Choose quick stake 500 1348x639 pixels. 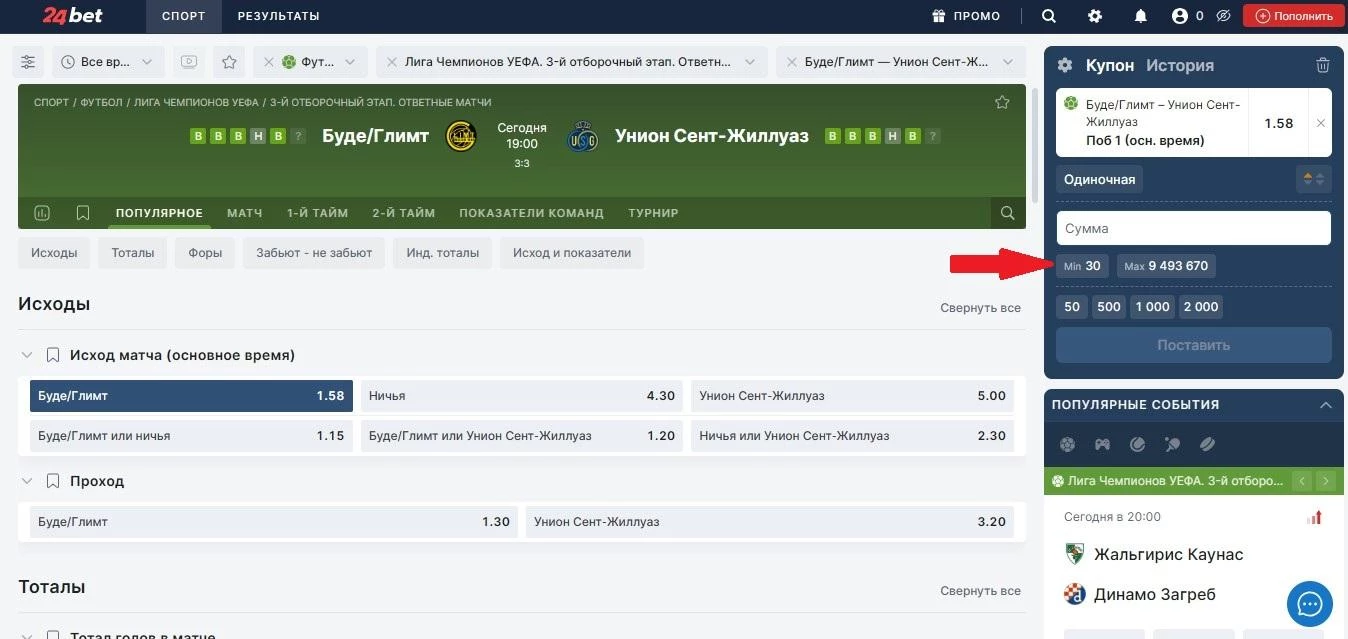(1109, 307)
